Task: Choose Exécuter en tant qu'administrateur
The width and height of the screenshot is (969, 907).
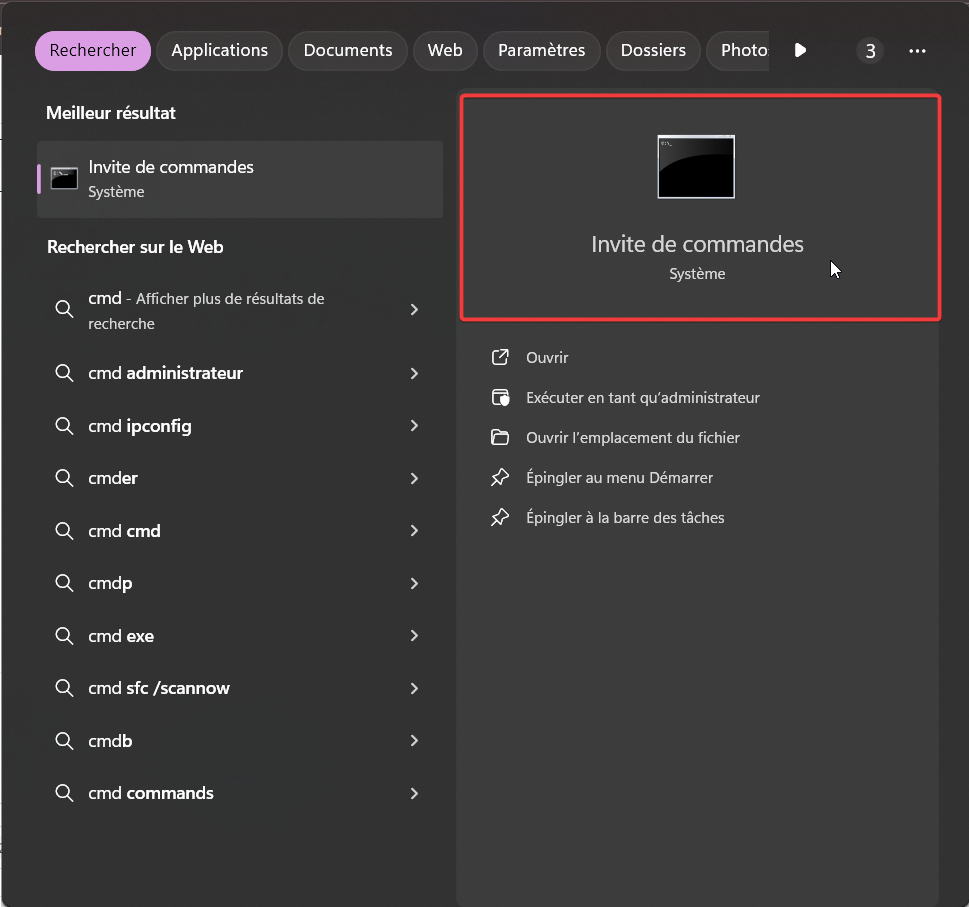Action: [643, 398]
